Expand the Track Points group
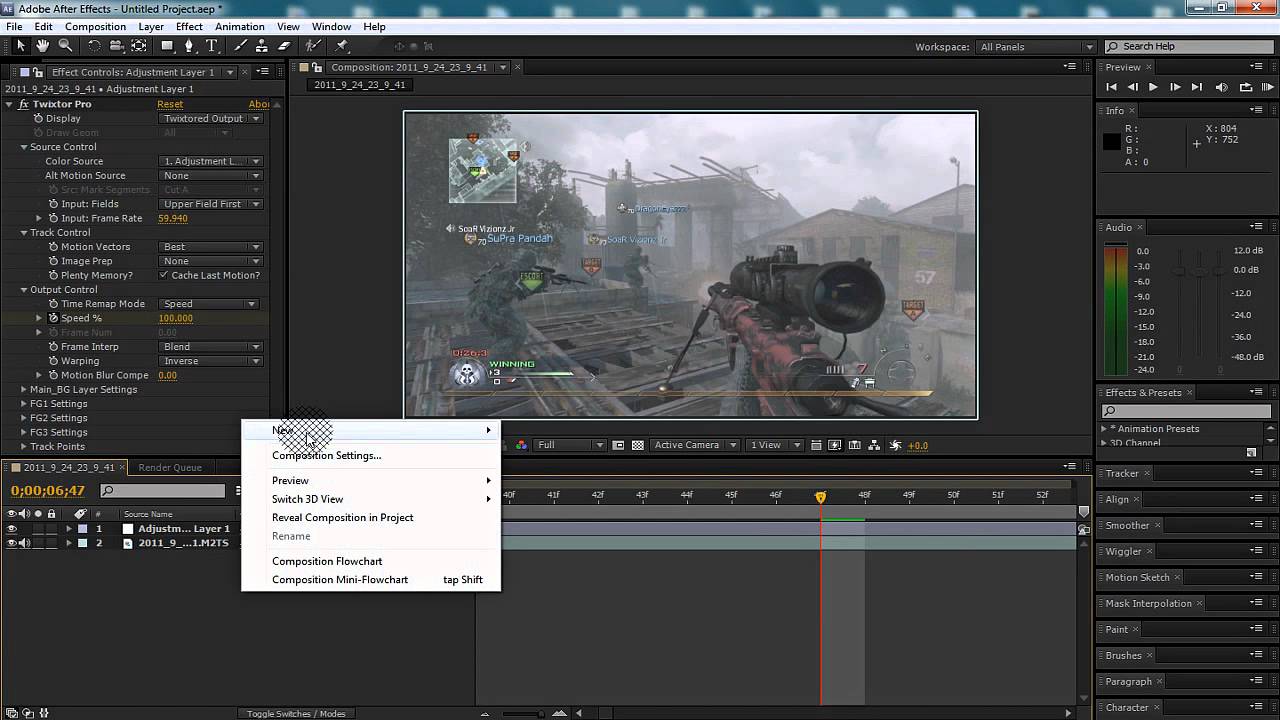This screenshot has height=720, width=1280. click(x=24, y=447)
